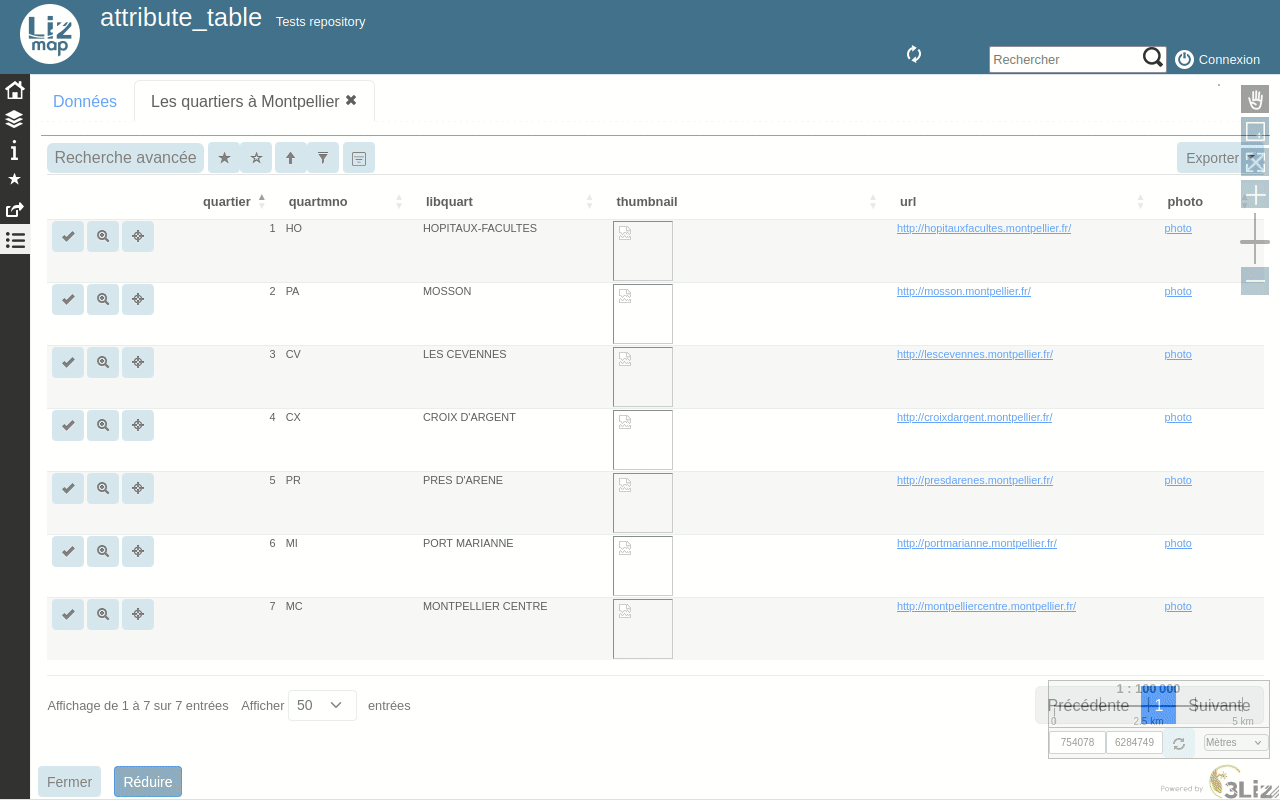Show the information panel in the sidebar

point(15,150)
